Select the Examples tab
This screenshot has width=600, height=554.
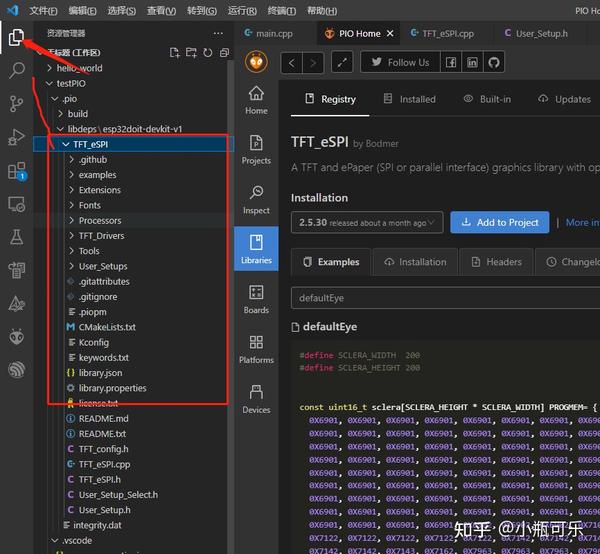[331, 262]
